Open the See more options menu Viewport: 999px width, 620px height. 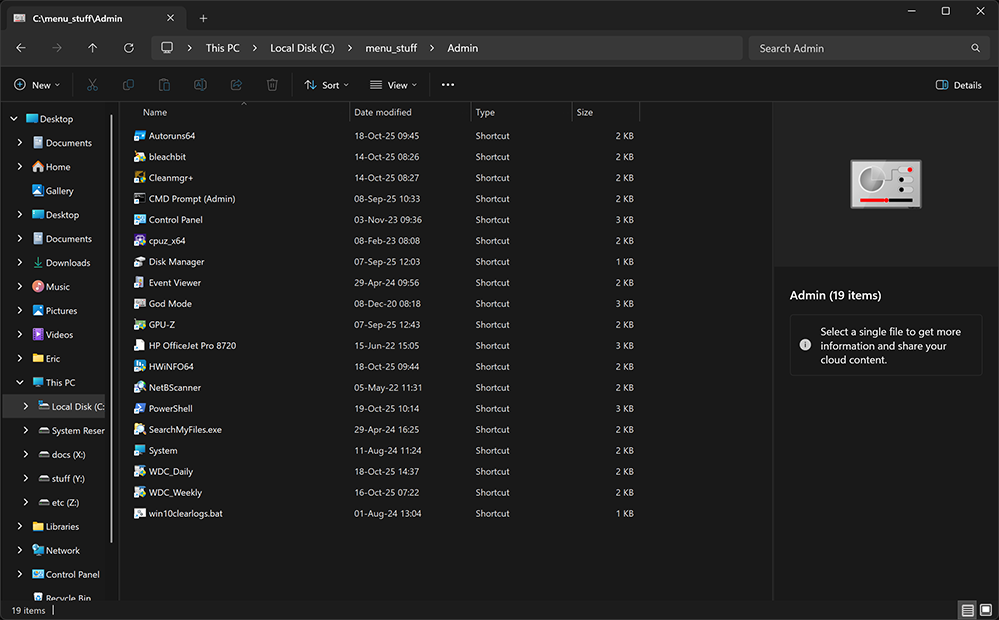(448, 85)
